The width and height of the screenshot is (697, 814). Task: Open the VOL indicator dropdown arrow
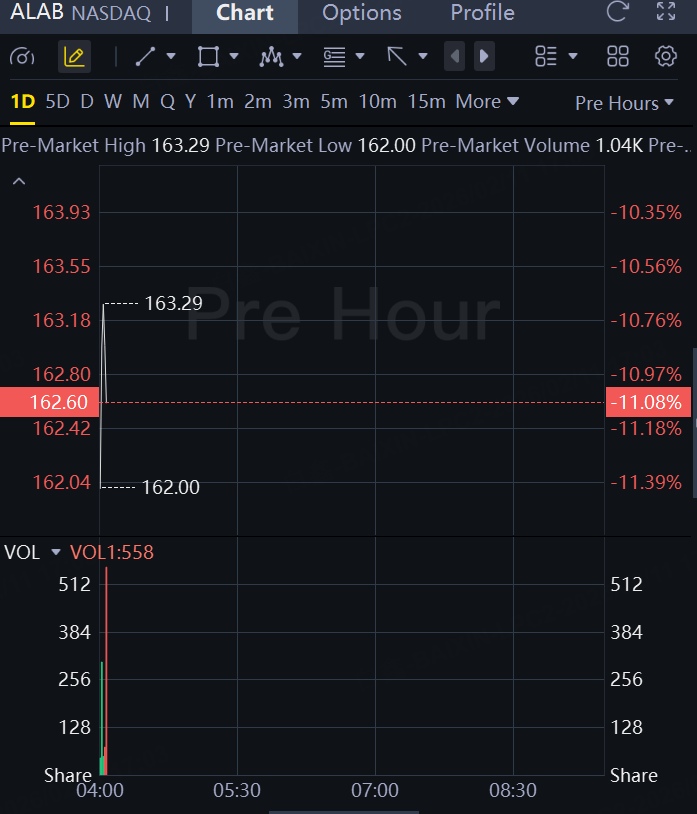pyautogui.click(x=56, y=553)
